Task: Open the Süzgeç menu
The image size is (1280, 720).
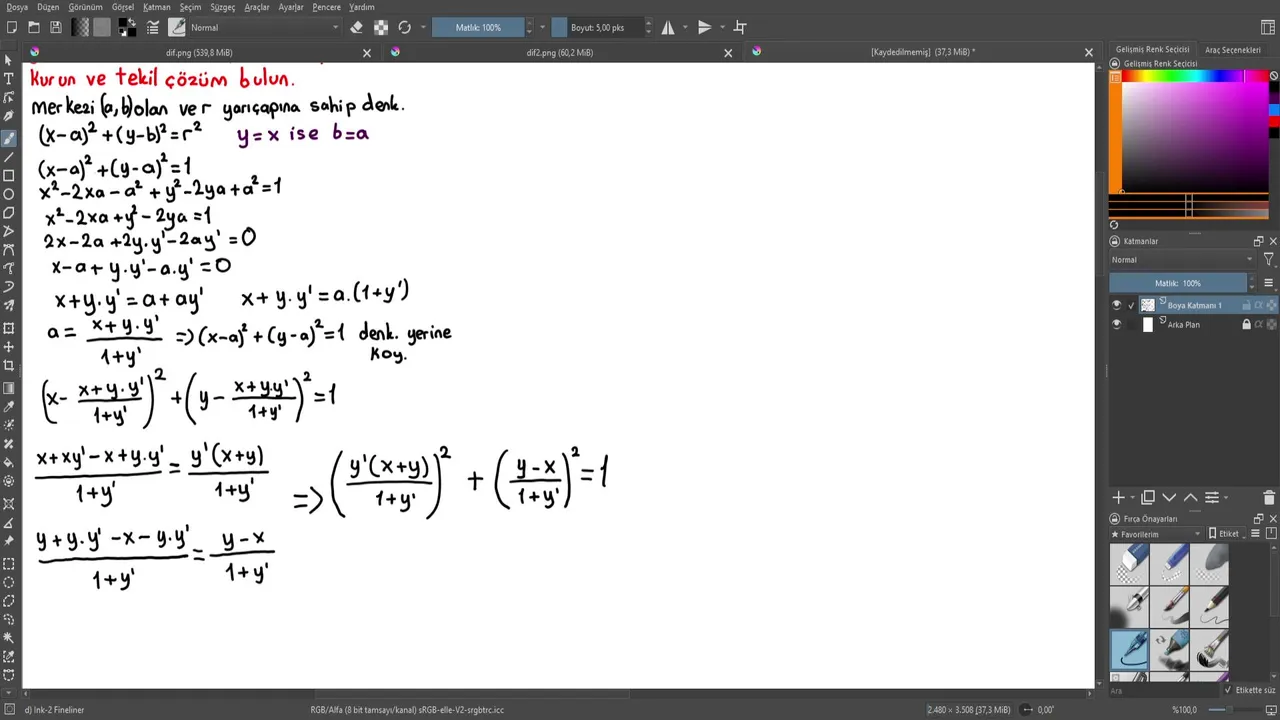Action: (222, 7)
